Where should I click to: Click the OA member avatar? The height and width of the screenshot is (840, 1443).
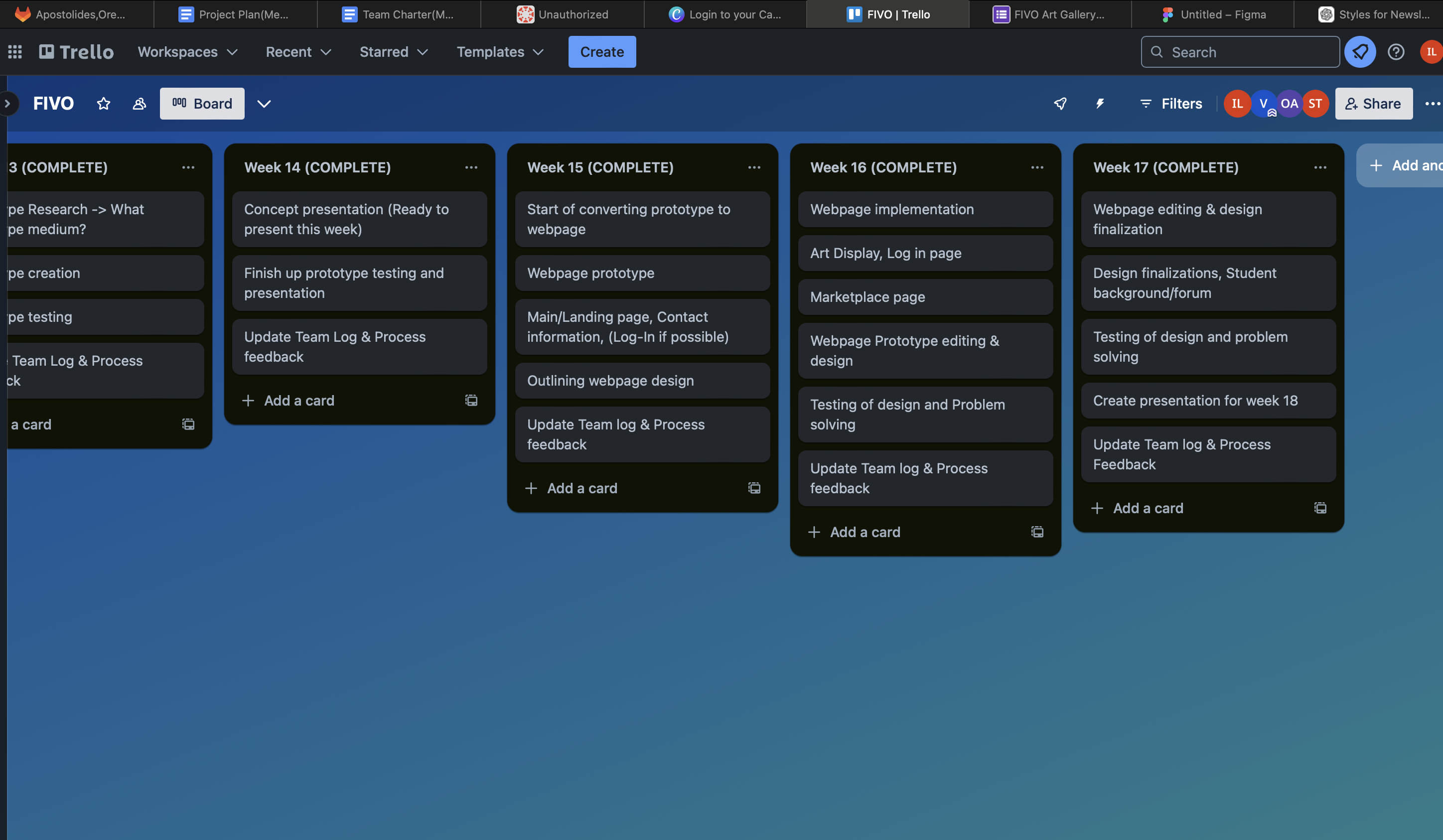pyautogui.click(x=1289, y=104)
